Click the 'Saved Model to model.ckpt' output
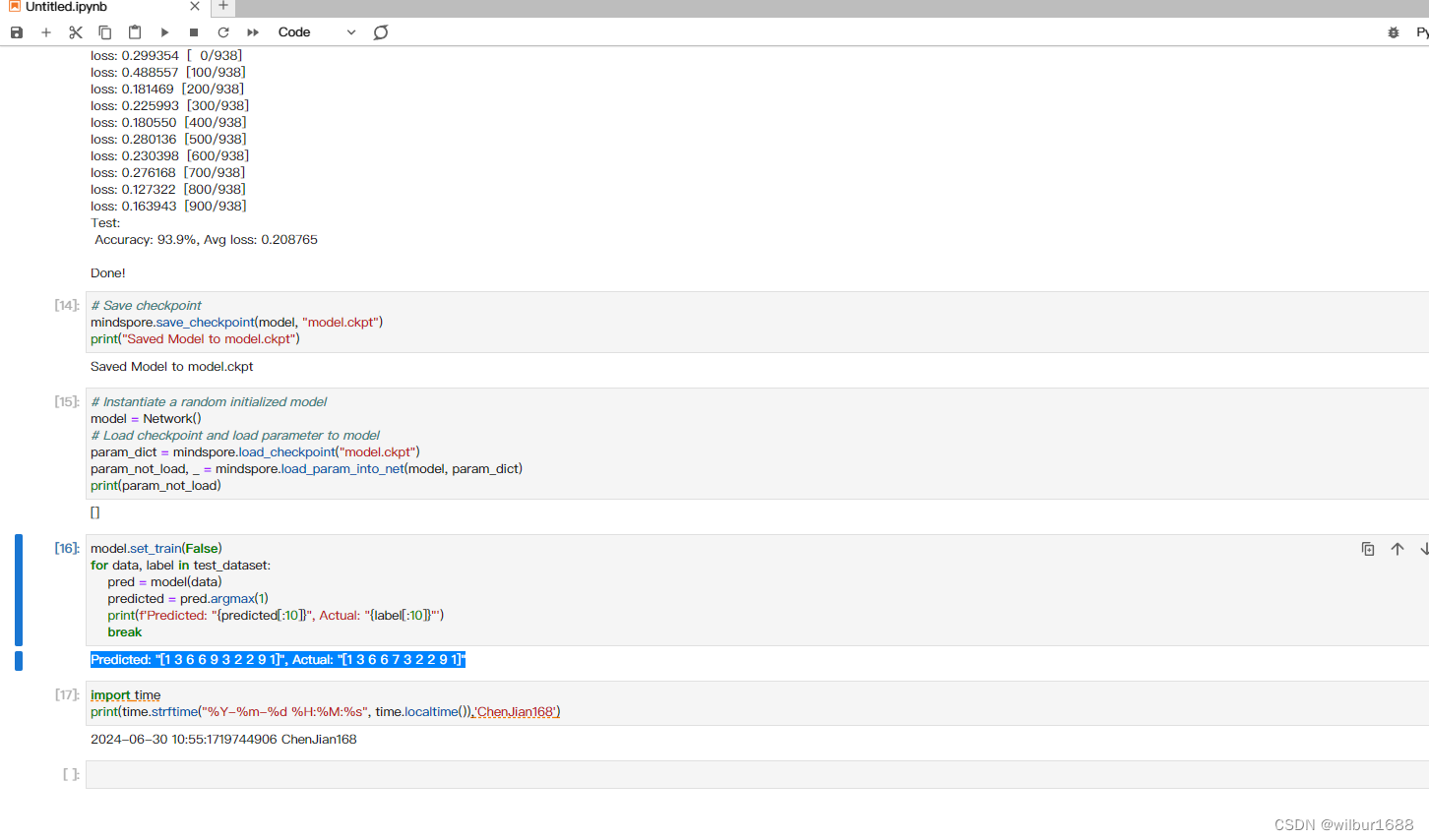 tap(172, 367)
